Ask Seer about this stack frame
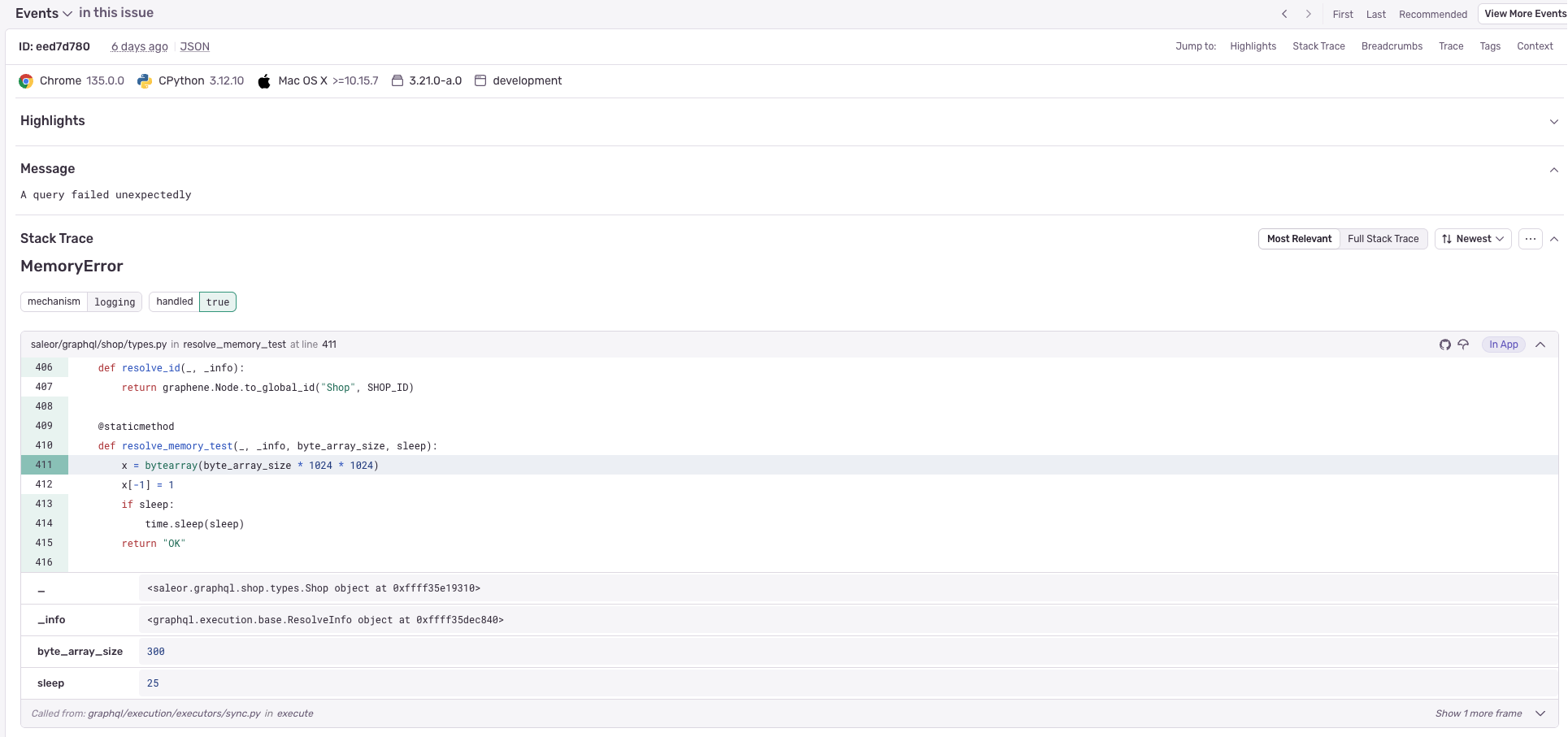 click(x=1465, y=345)
